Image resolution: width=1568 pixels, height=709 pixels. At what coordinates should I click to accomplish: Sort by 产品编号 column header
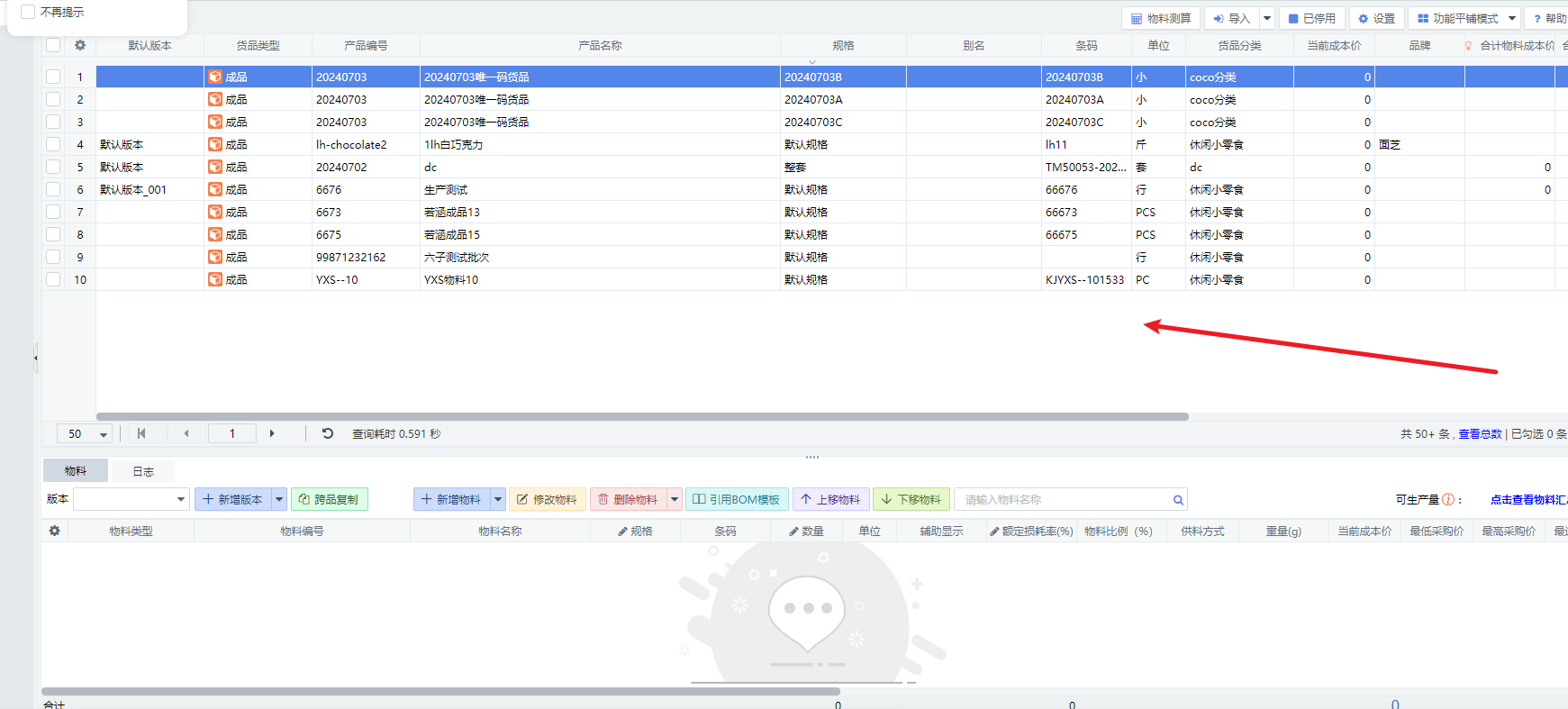[366, 45]
